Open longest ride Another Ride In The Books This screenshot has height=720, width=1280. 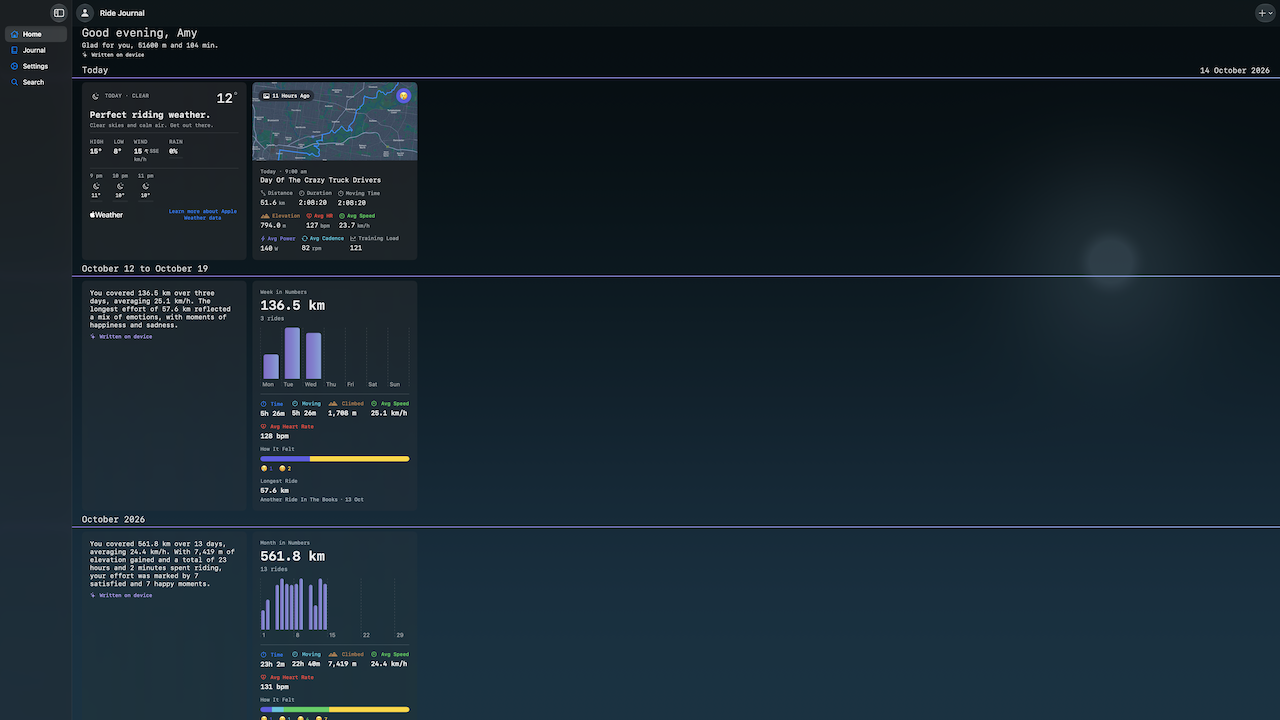click(312, 499)
